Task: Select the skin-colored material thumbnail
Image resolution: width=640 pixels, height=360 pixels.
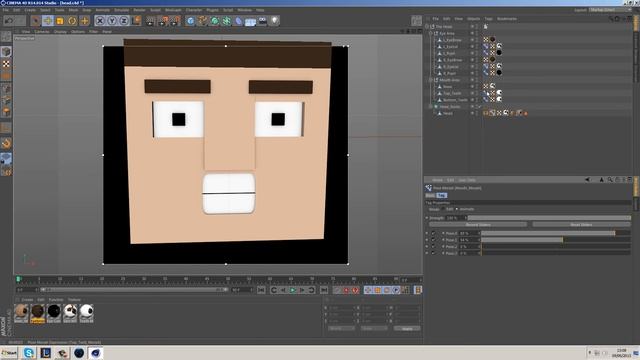Action: click(21, 313)
